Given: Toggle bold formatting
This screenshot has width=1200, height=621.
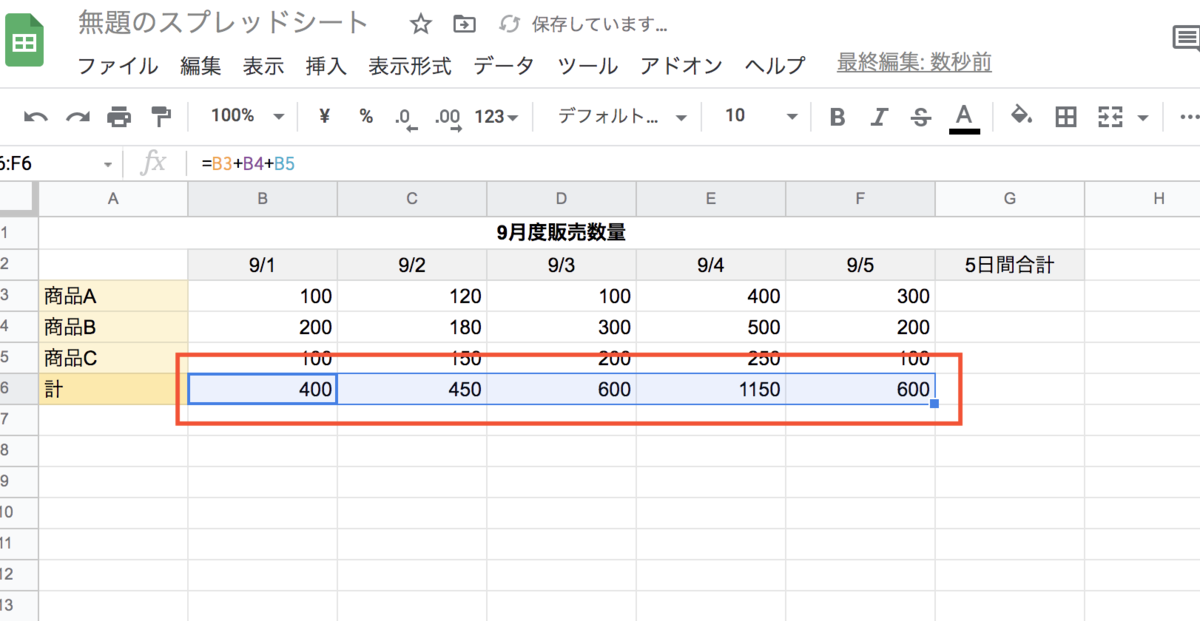Looking at the screenshot, I should tap(837, 116).
